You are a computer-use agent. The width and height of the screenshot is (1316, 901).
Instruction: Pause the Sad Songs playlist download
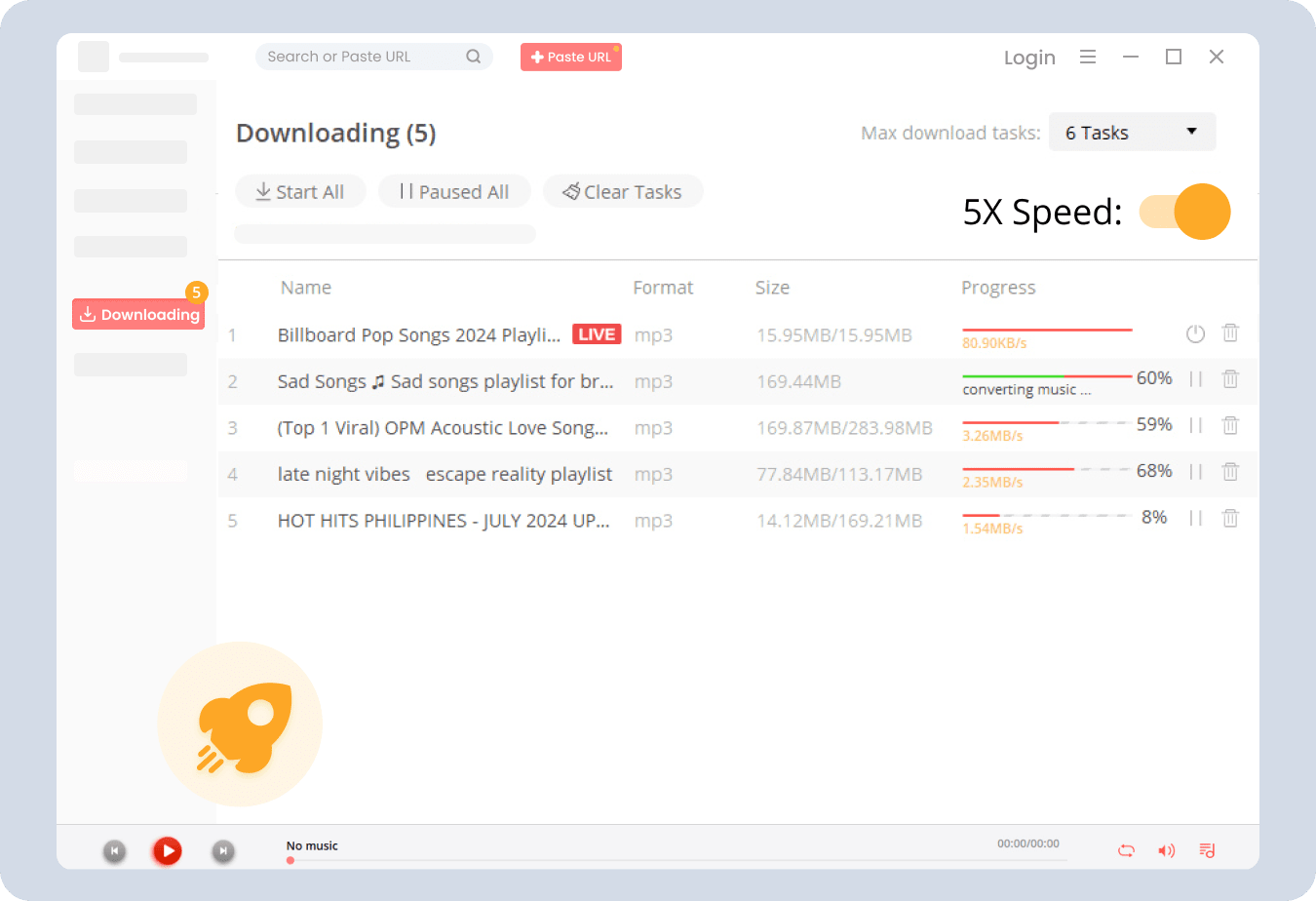1195,379
